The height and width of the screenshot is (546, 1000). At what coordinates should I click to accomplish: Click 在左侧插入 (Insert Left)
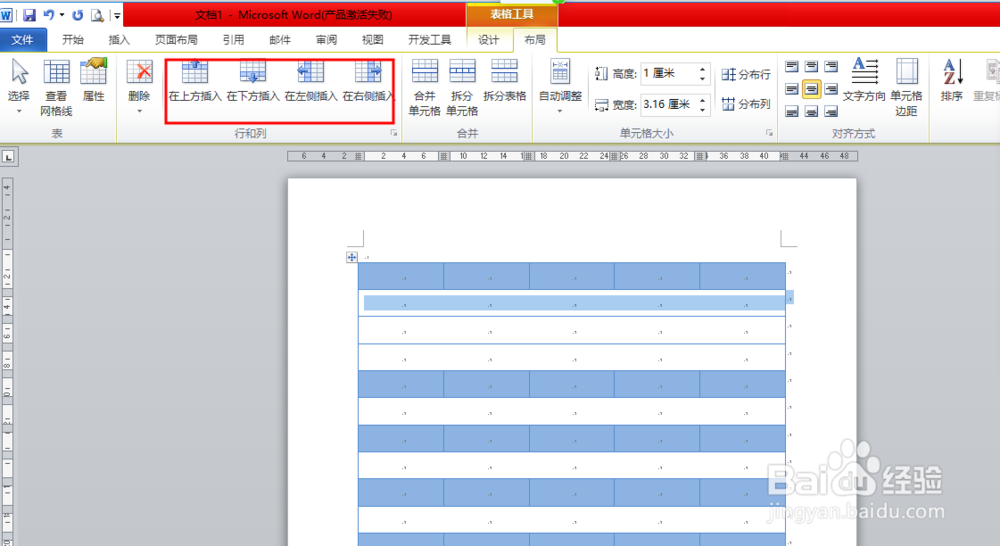point(311,80)
